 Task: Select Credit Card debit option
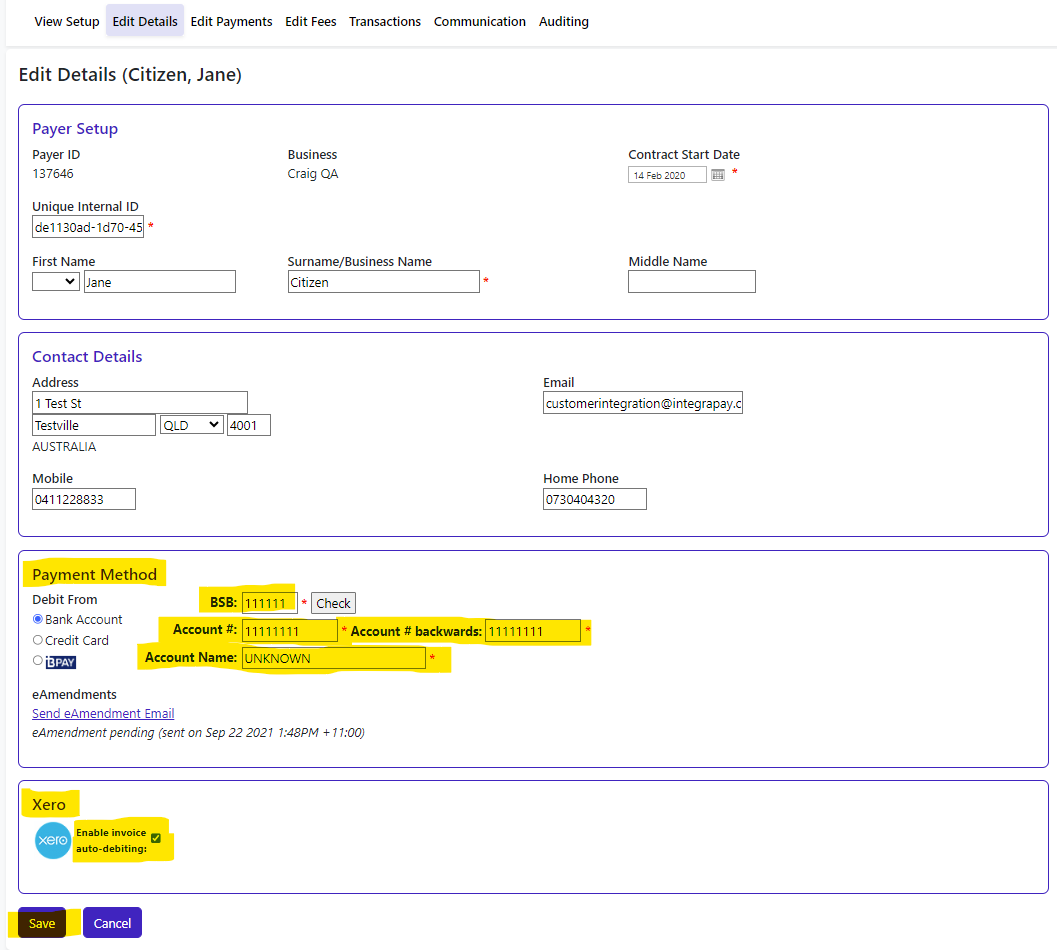coord(38,641)
